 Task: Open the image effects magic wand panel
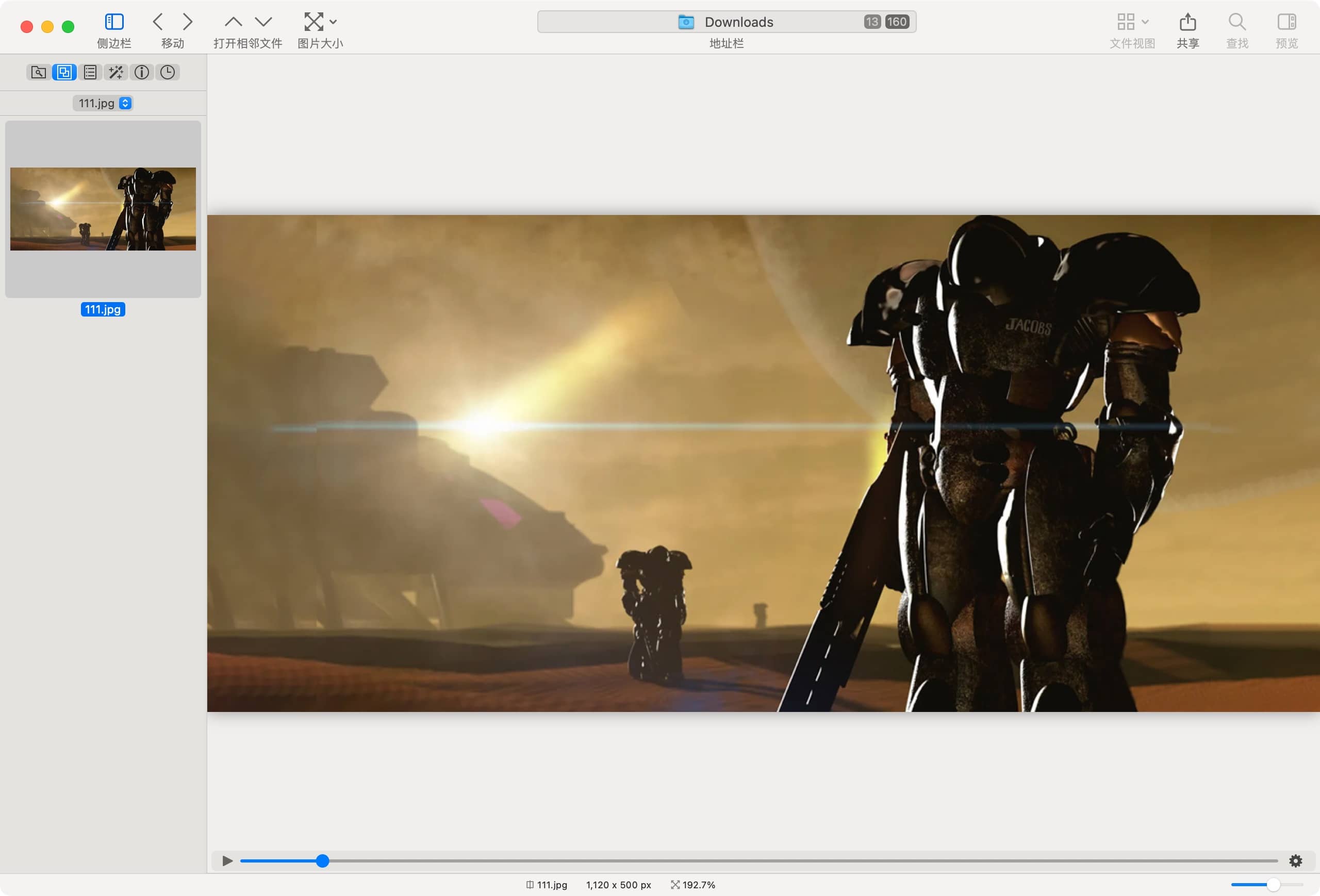coord(116,72)
